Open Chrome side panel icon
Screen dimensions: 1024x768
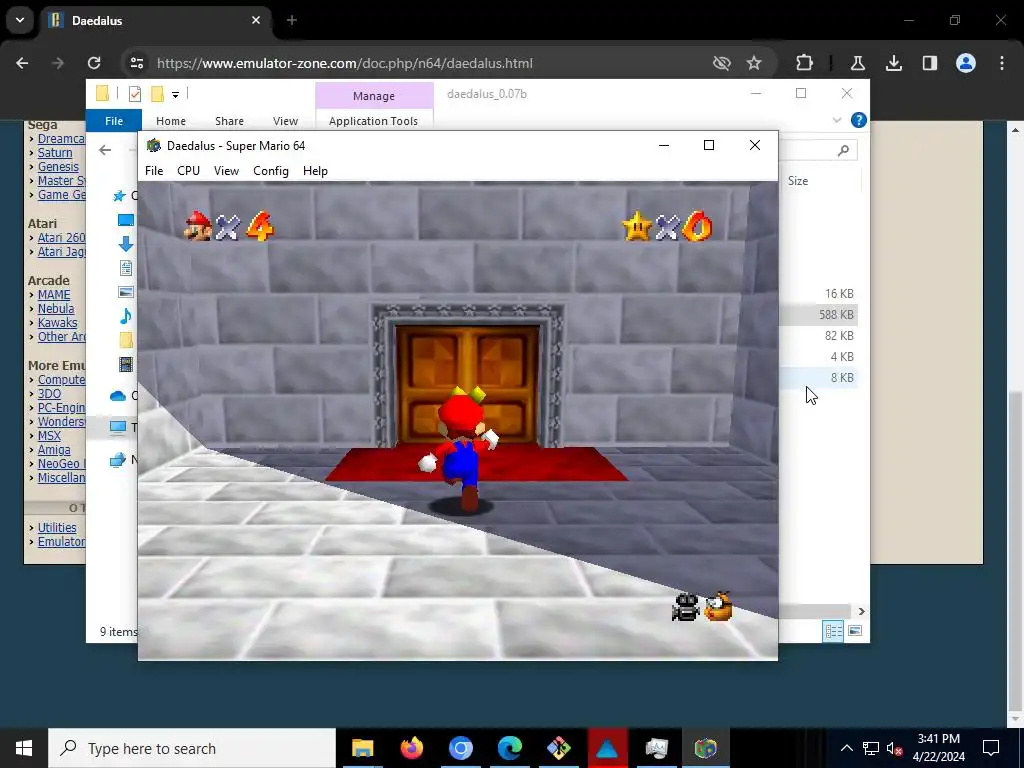tap(929, 63)
